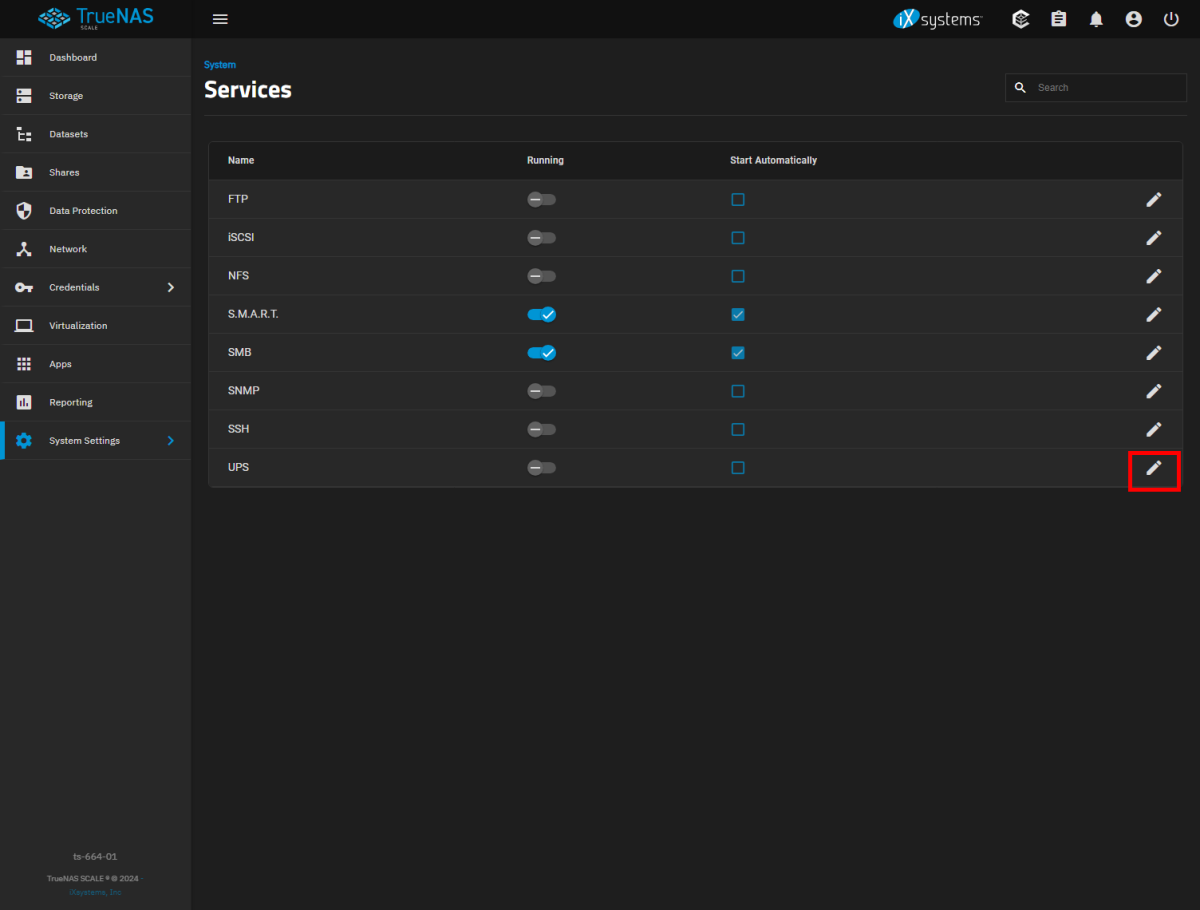Image resolution: width=1200 pixels, height=910 pixels.
Task: Open the iXsystems, Inc. footer link
Action: click(95, 892)
